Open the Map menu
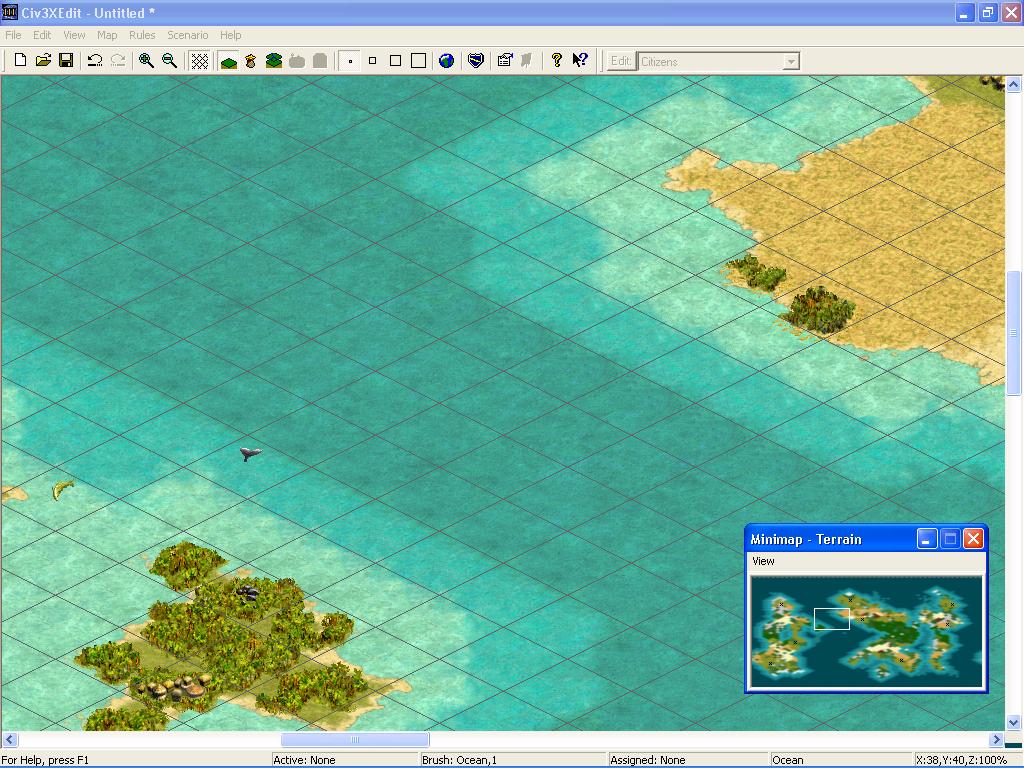This screenshot has height=768, width=1024. (107, 35)
